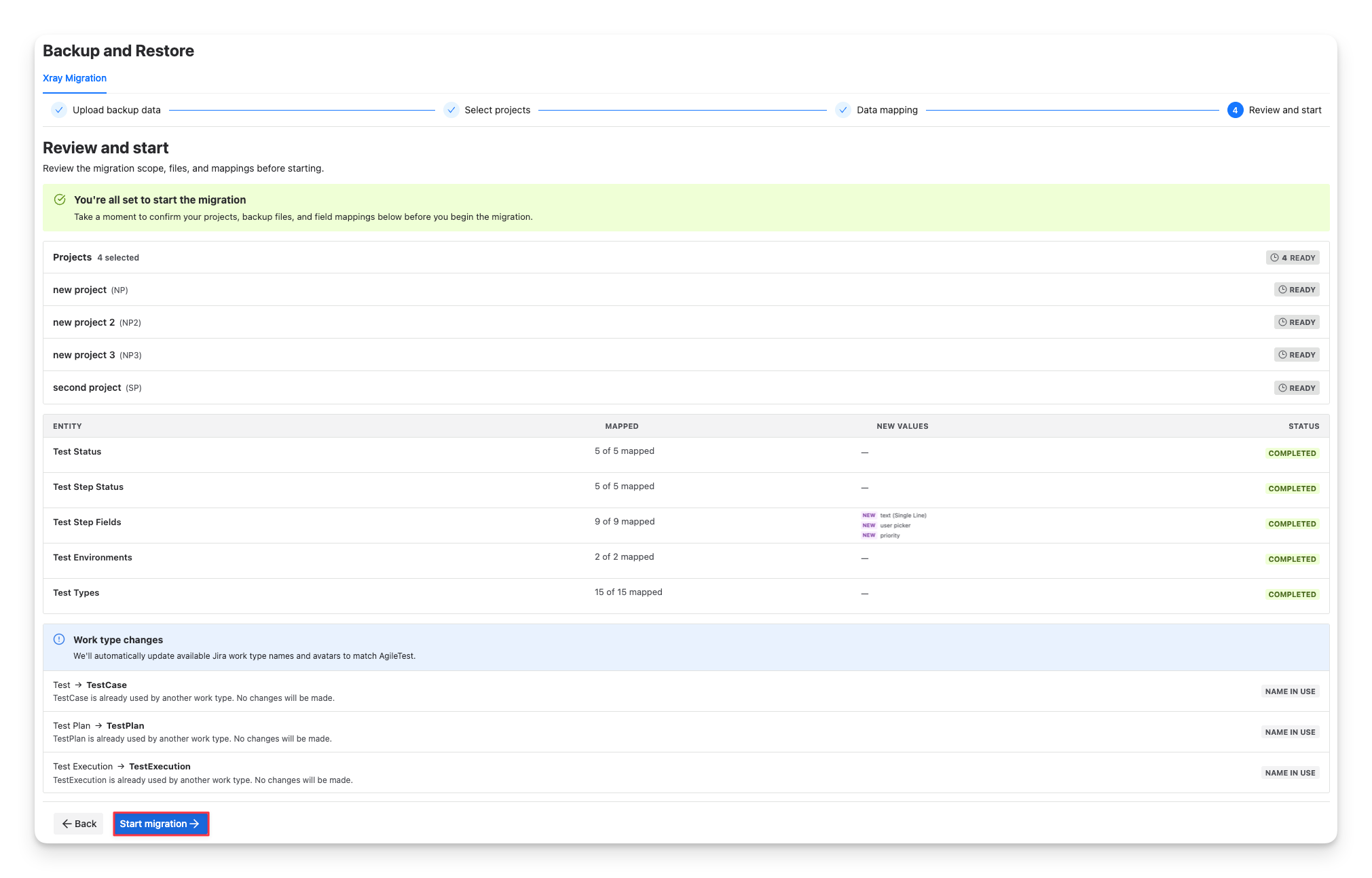Click the green success check icon

click(x=60, y=199)
